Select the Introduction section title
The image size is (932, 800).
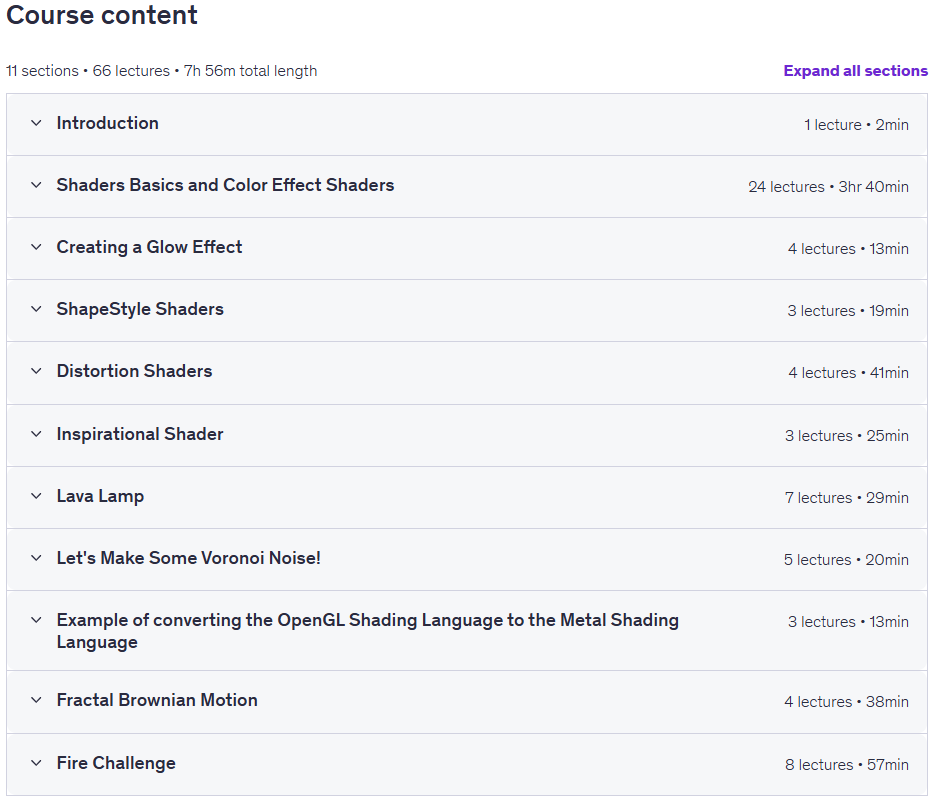[108, 123]
